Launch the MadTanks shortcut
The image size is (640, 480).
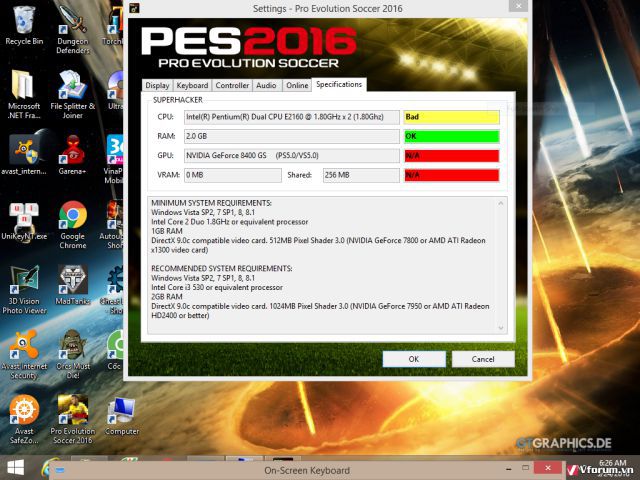click(x=73, y=285)
